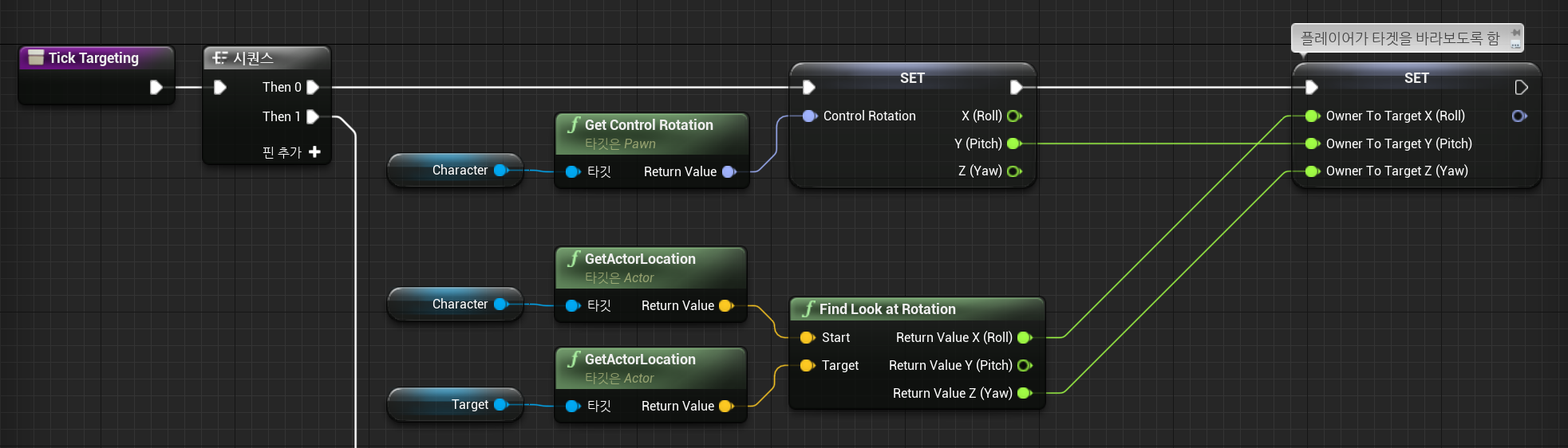Add a pin with the 핀 추가 plus button
1568x448 pixels.
(x=314, y=151)
